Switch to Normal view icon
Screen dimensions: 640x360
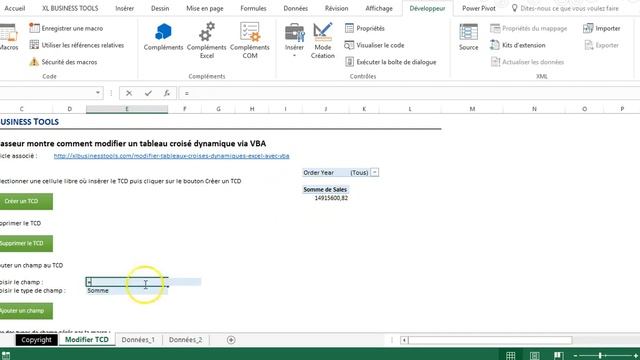point(511,356)
